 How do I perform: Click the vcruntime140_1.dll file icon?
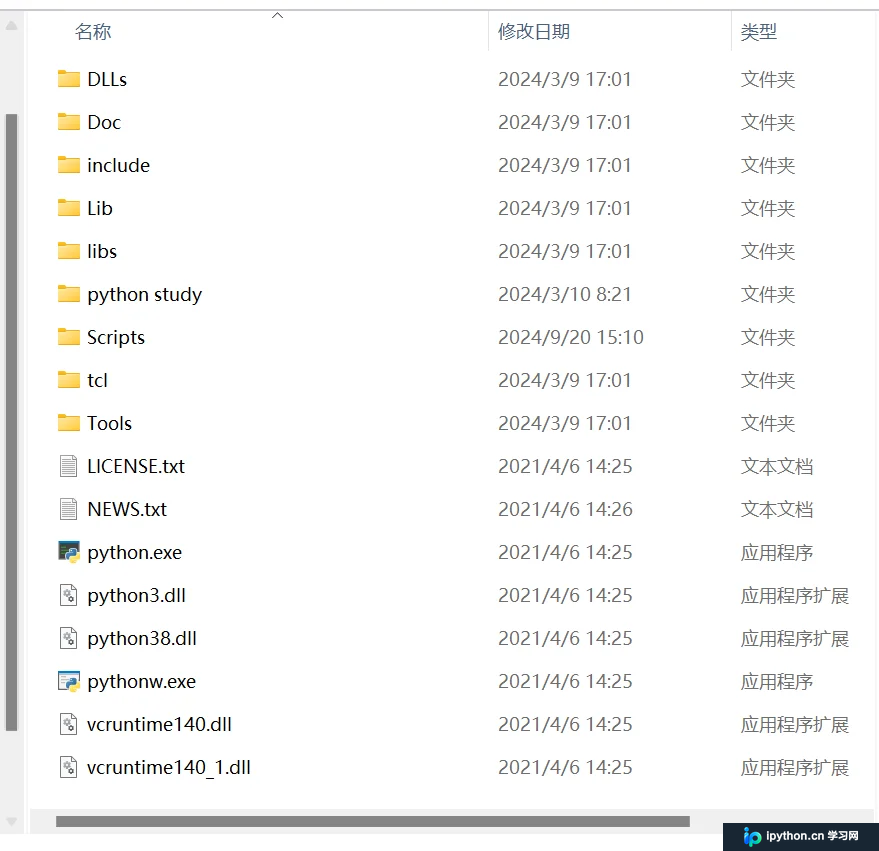(68, 767)
